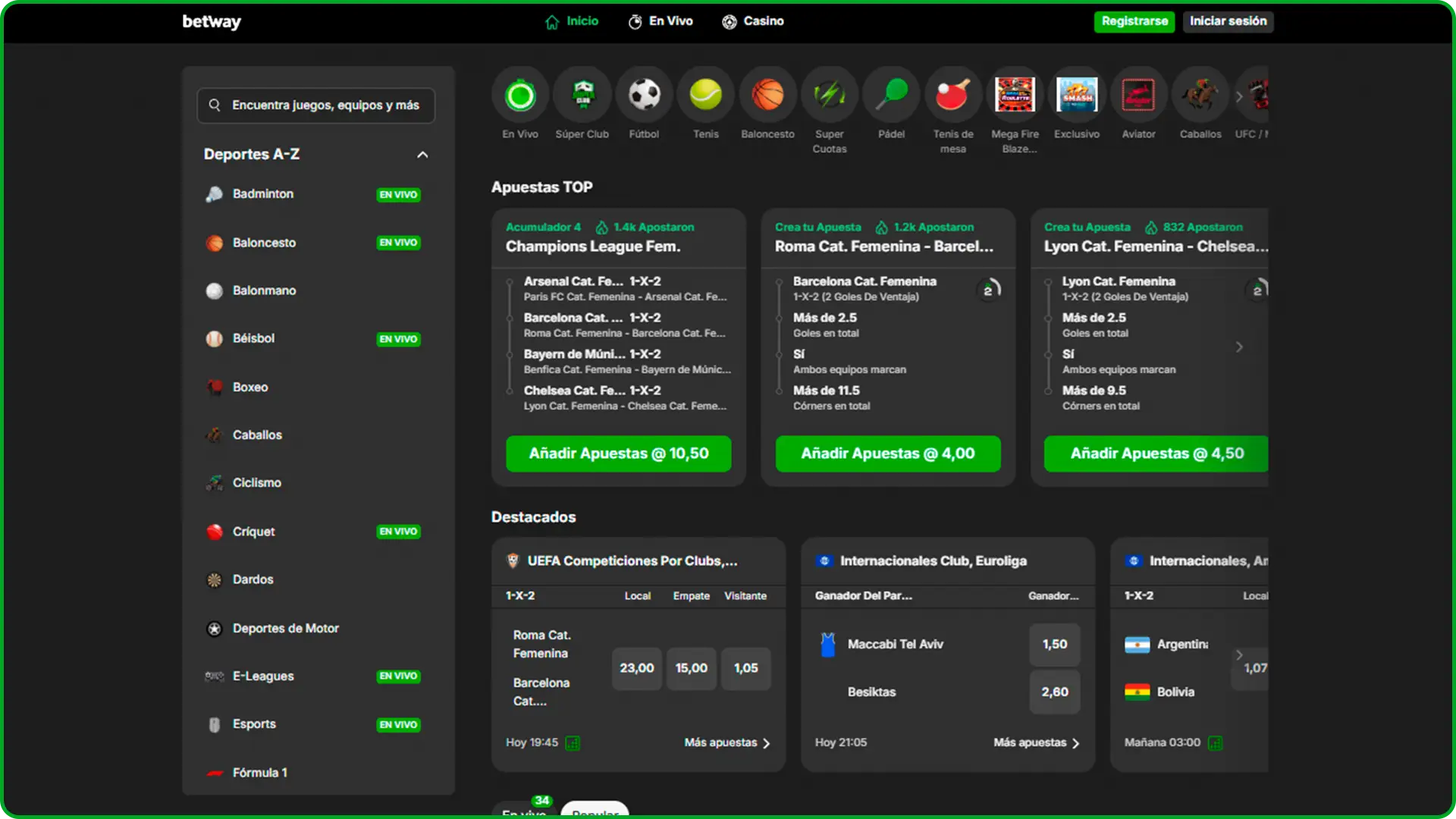Select Argentina team row
Image resolution: width=1456 pixels, height=819 pixels.
(x=1166, y=644)
